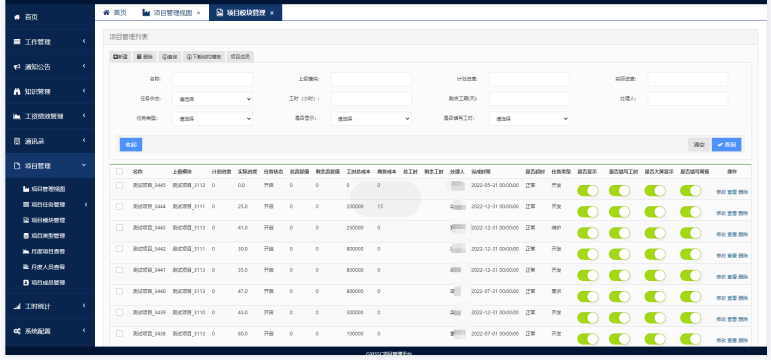Click the 工作管理 sidebar icon
This screenshot has height=360, width=771.
tap(17, 42)
